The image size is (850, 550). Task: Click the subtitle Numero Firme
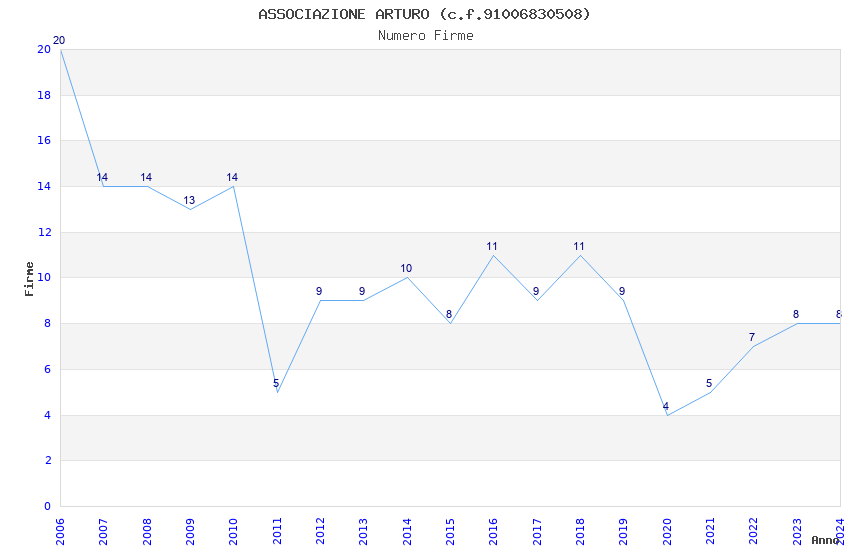click(x=426, y=36)
